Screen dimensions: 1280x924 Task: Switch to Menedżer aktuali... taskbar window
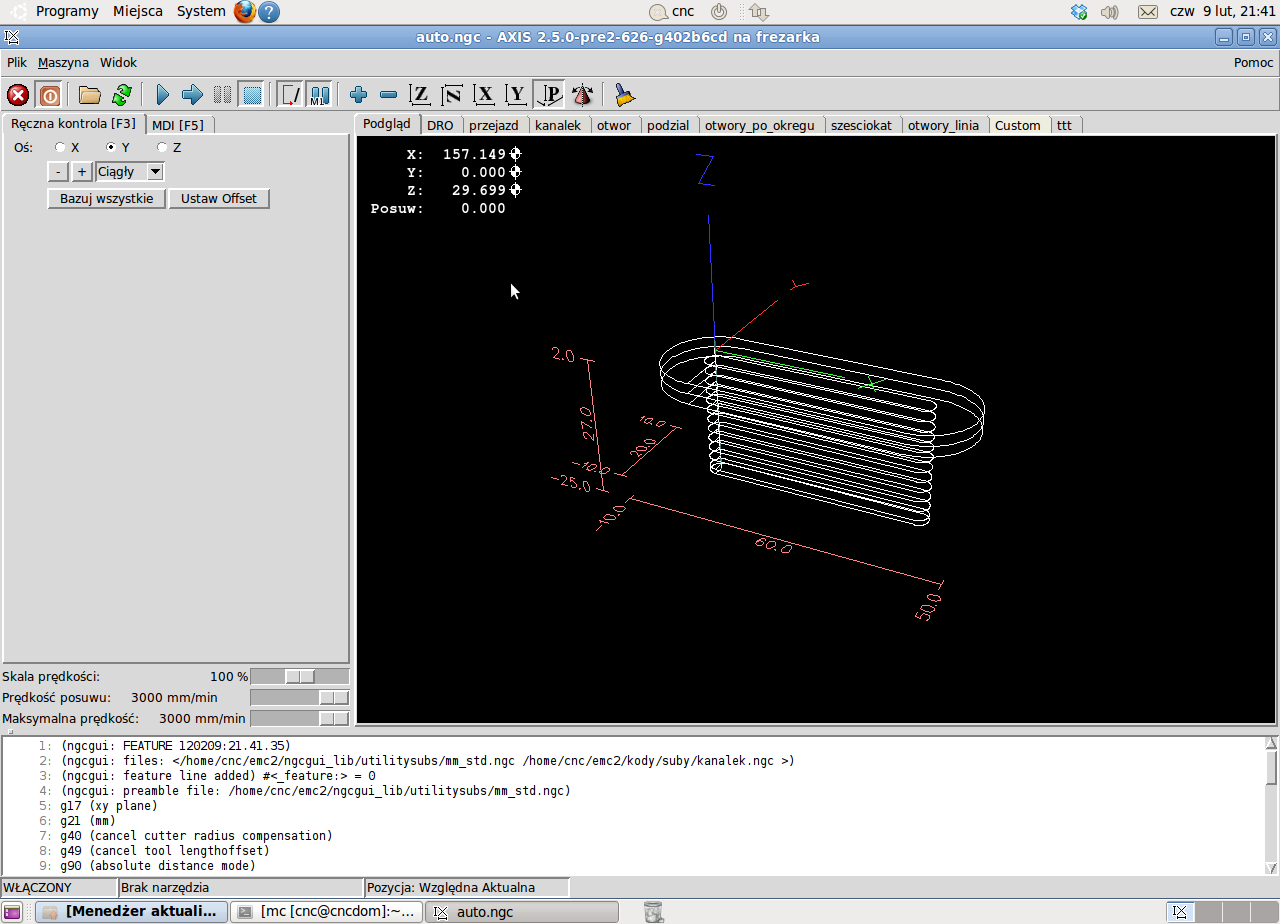click(132, 912)
